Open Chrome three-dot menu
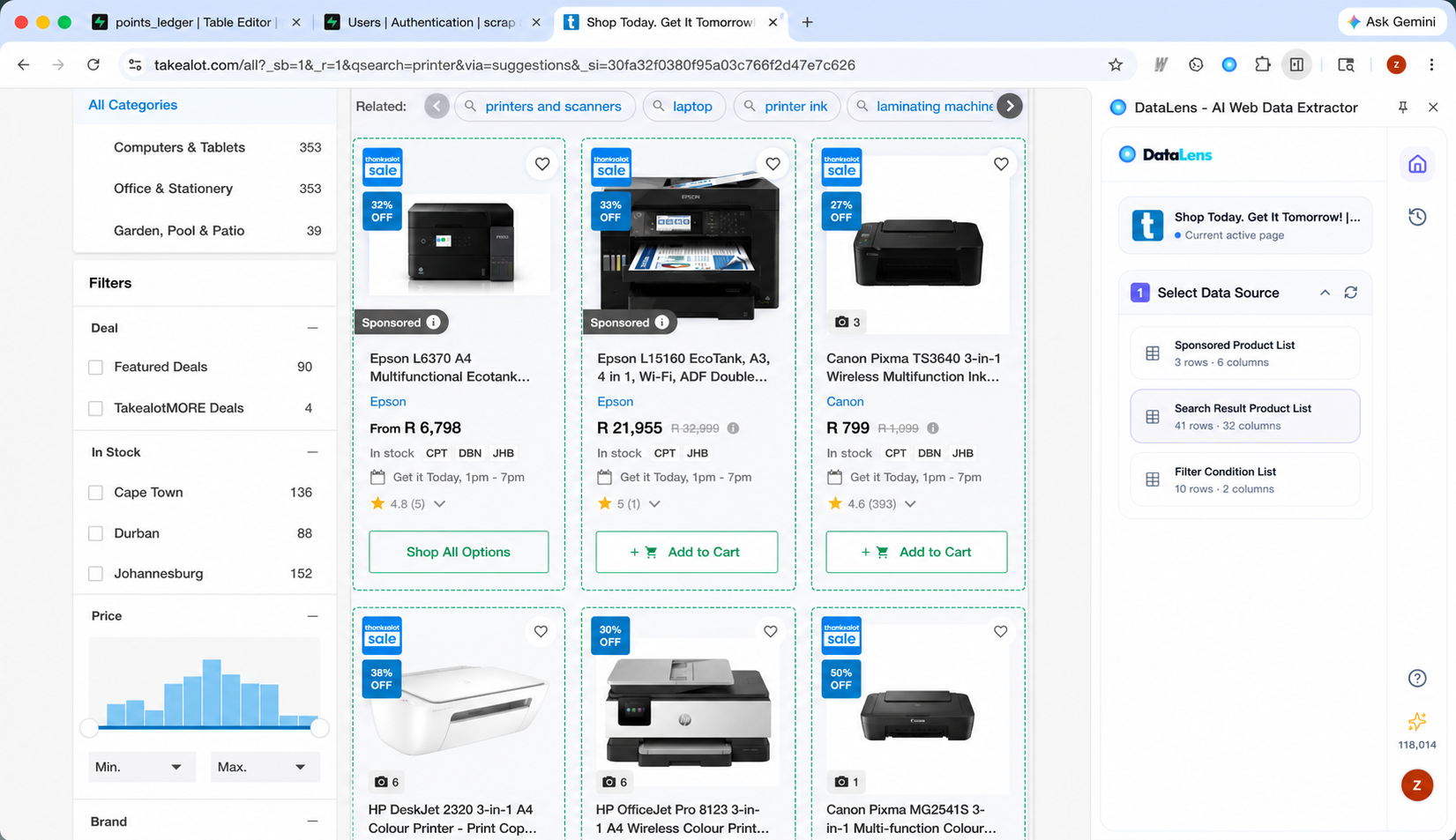 pos(1431,64)
